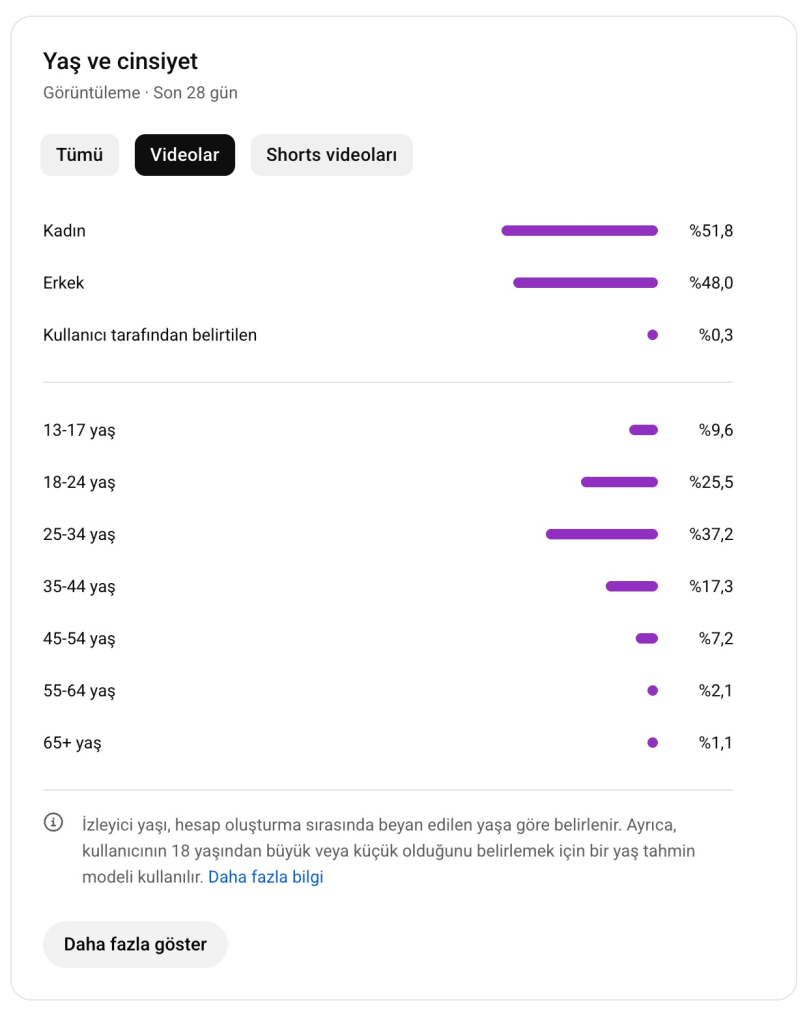This screenshot has width=809, height=1024.
Task: Click the Yaş ve cinsiyet heading
Action: (120, 61)
